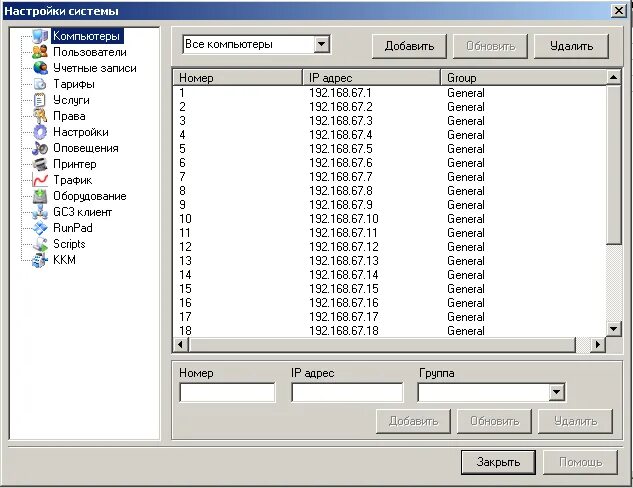Click the Закрыть button
The height and width of the screenshot is (488, 633).
tap(498, 462)
